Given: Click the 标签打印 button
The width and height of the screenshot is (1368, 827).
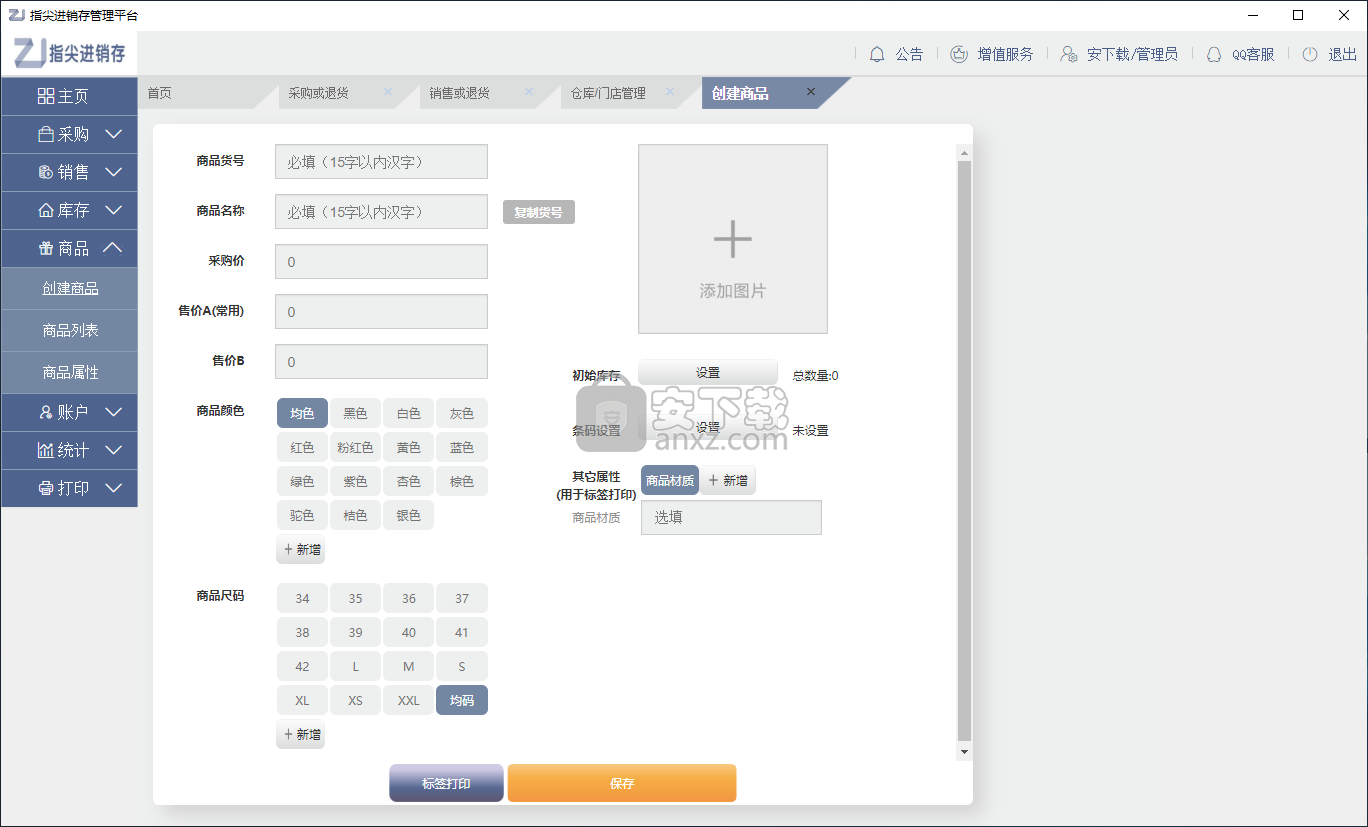Looking at the screenshot, I should click(x=446, y=783).
